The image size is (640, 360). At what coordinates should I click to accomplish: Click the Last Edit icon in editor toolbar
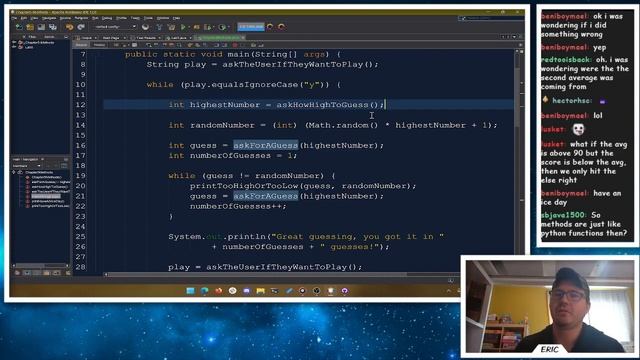(116, 45)
